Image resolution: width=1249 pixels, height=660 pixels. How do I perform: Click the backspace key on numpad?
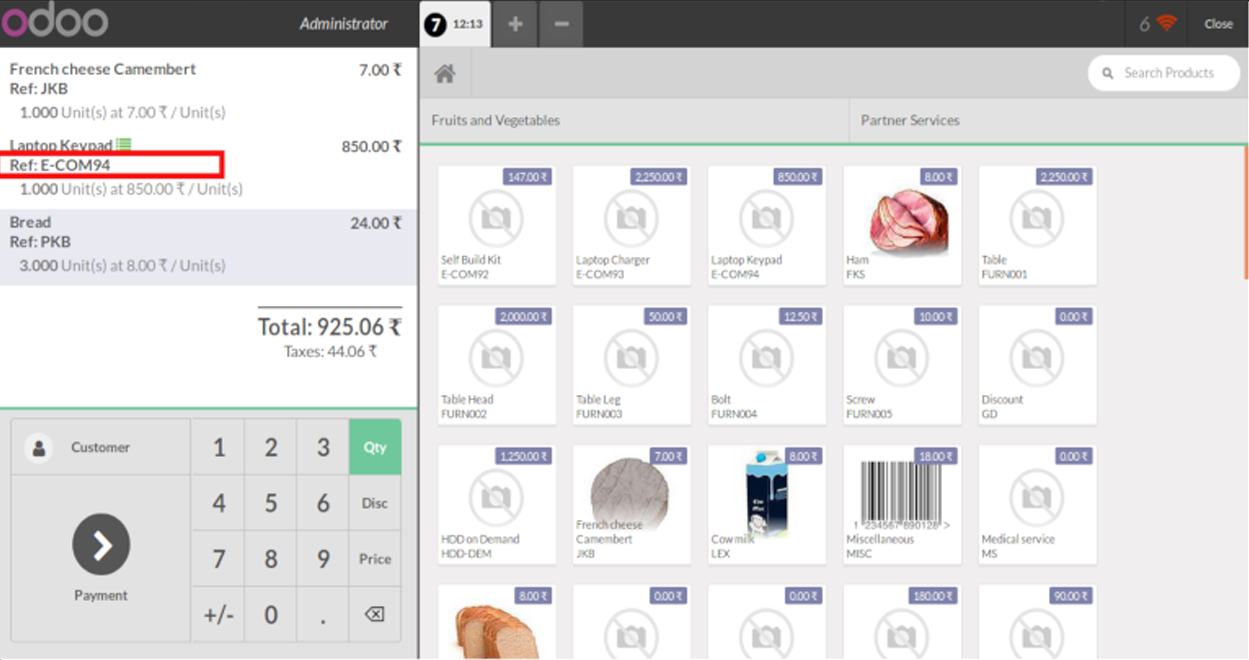375,614
